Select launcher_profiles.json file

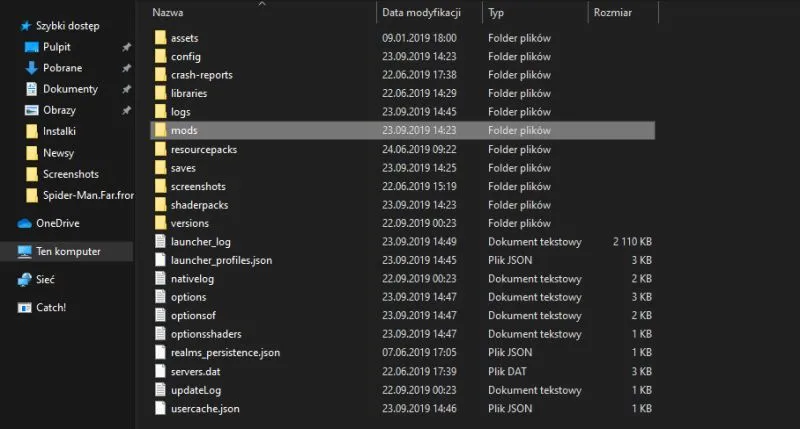221,260
